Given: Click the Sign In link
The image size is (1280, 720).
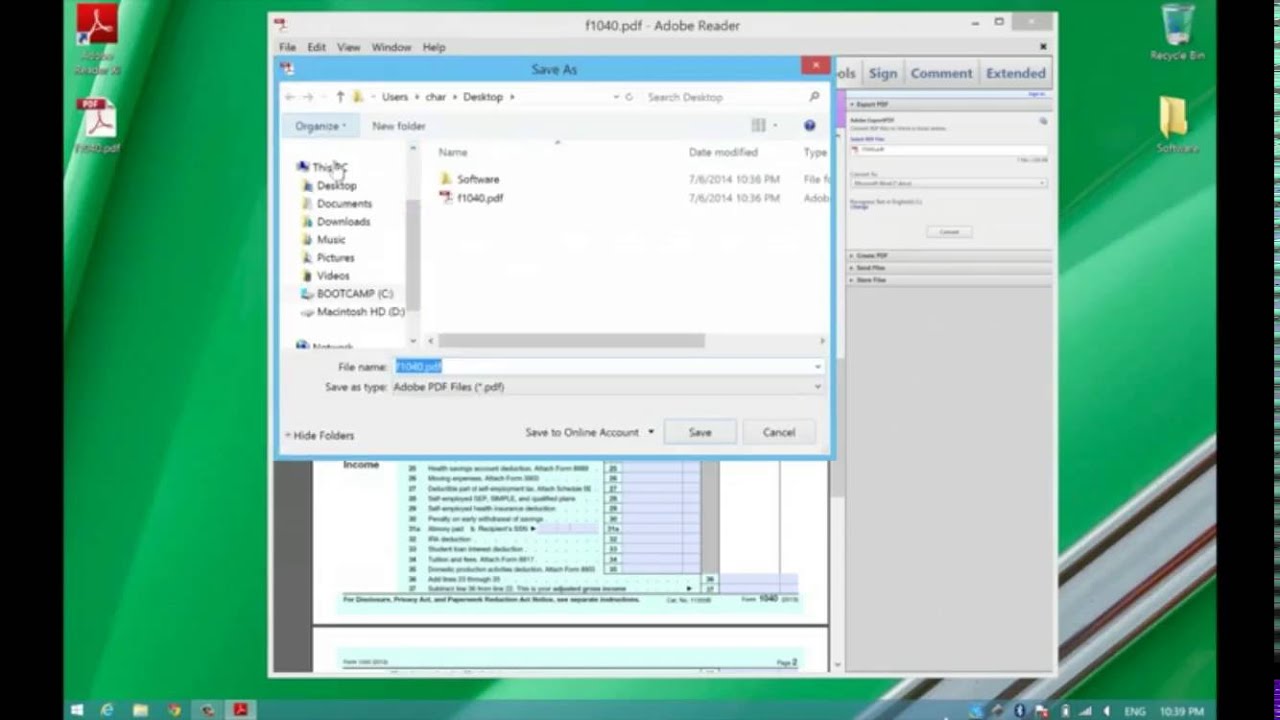Looking at the screenshot, I should tap(1036, 93).
